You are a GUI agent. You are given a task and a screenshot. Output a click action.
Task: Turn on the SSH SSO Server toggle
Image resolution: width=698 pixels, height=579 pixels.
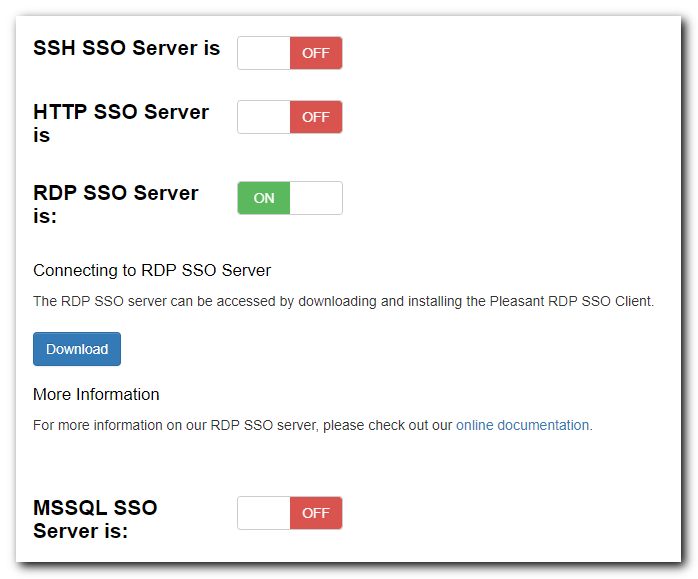point(290,53)
